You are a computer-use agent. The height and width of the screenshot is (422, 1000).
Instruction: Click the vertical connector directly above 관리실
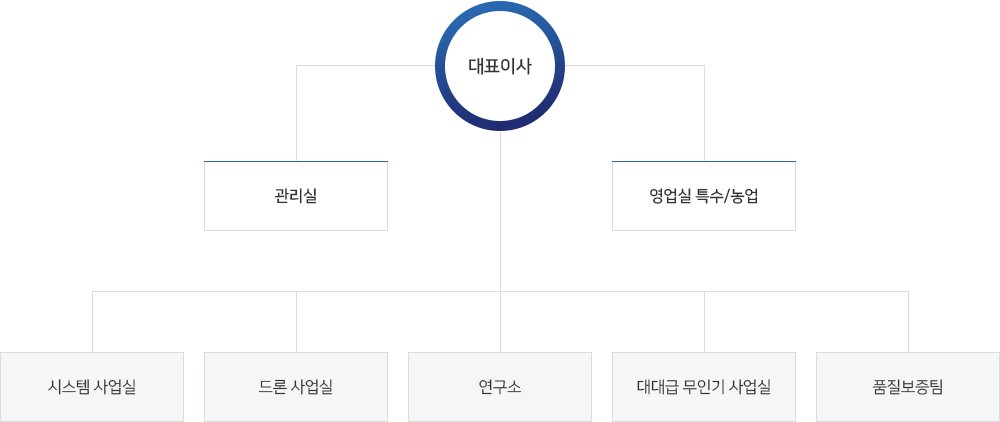click(297, 113)
